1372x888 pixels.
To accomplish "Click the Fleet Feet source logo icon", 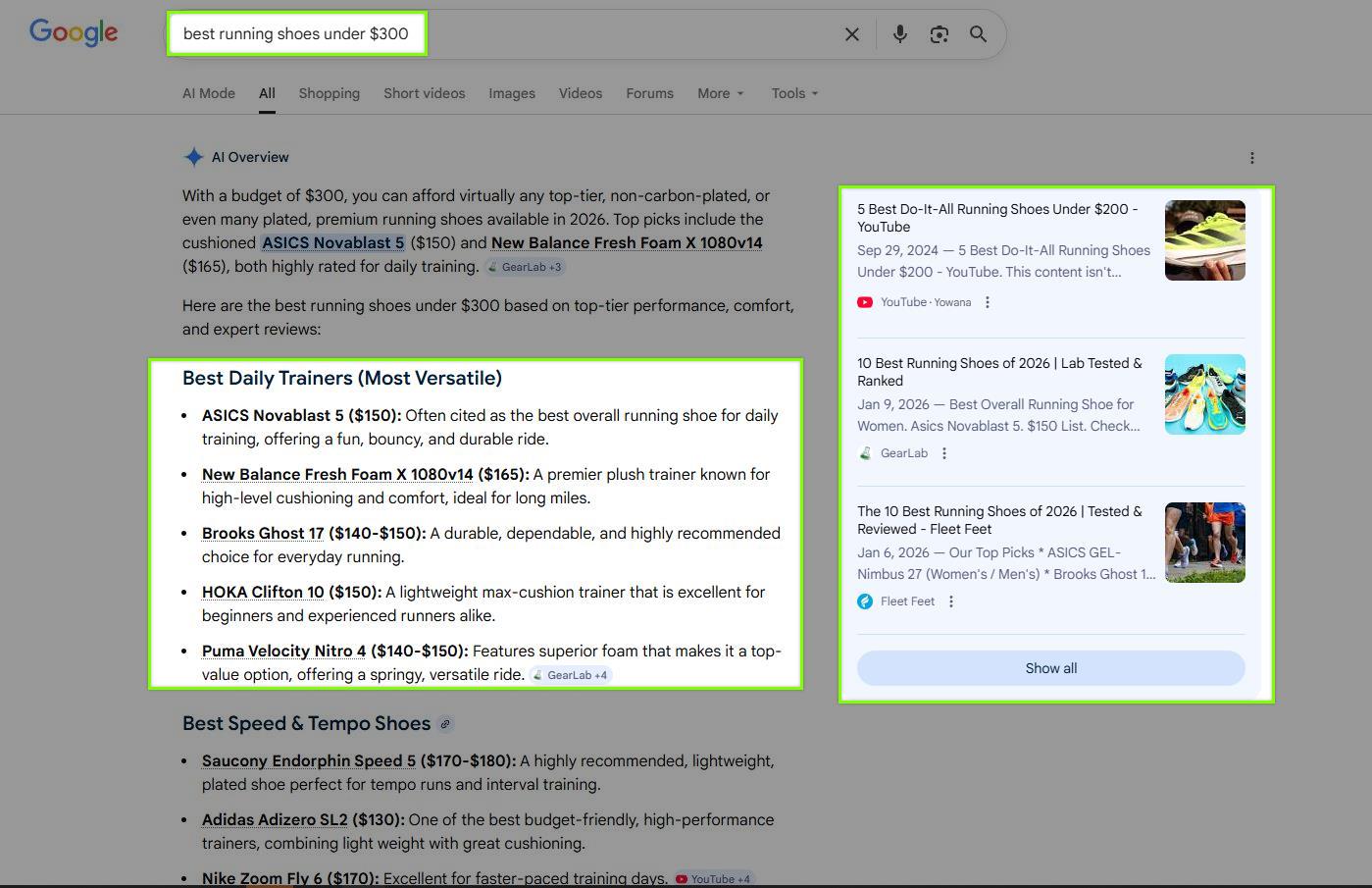I will coord(865,601).
